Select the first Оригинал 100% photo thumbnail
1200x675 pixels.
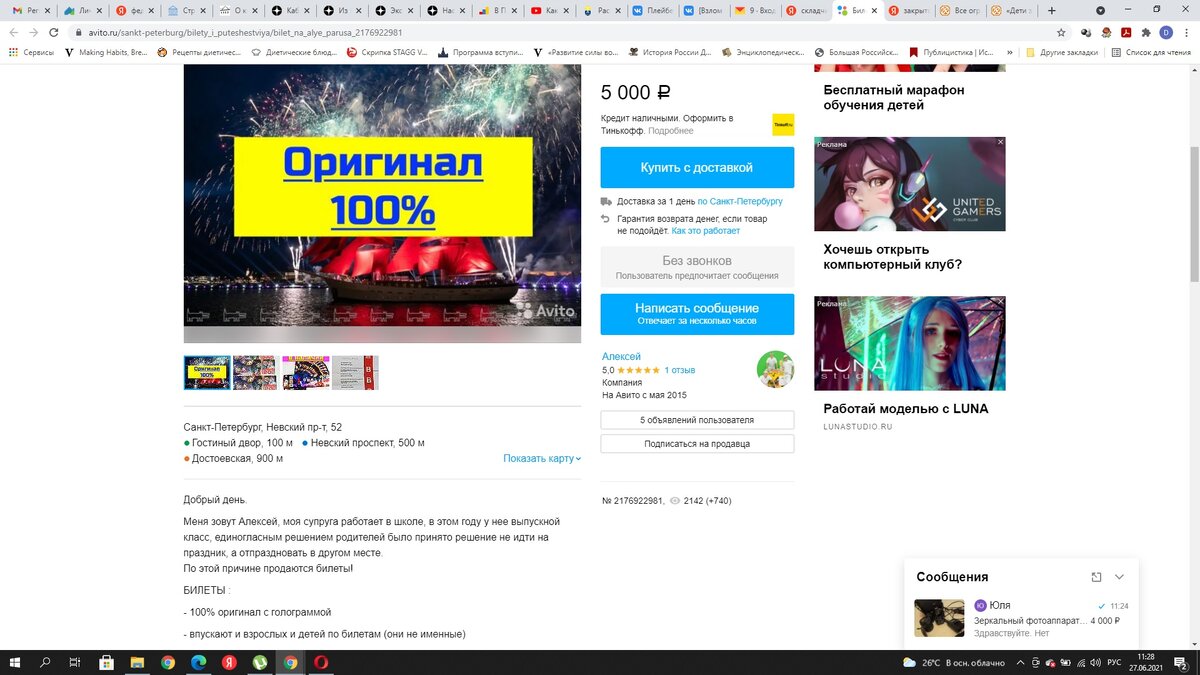click(x=206, y=372)
